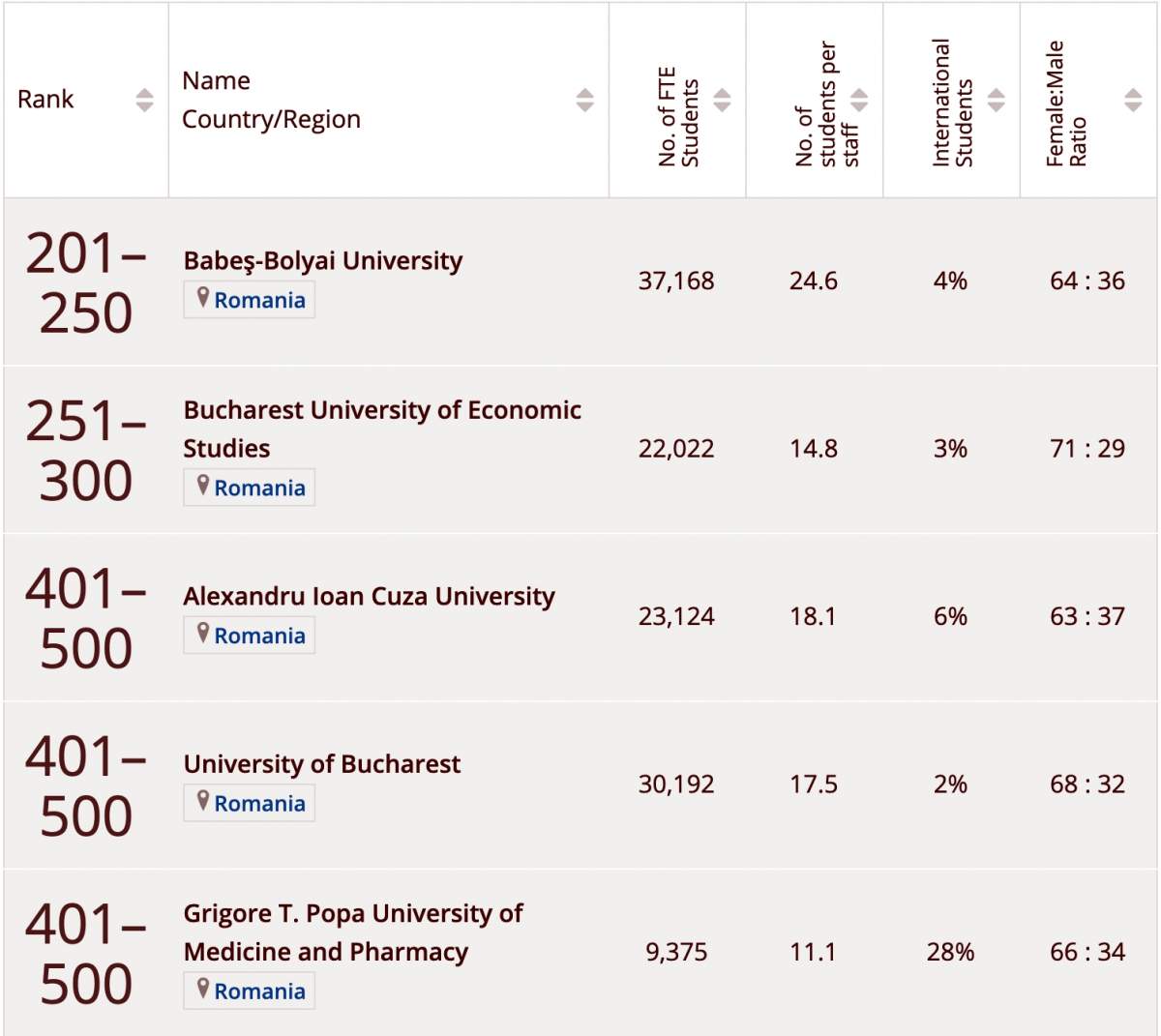Open Grigore T. Popa University link

(x=353, y=914)
